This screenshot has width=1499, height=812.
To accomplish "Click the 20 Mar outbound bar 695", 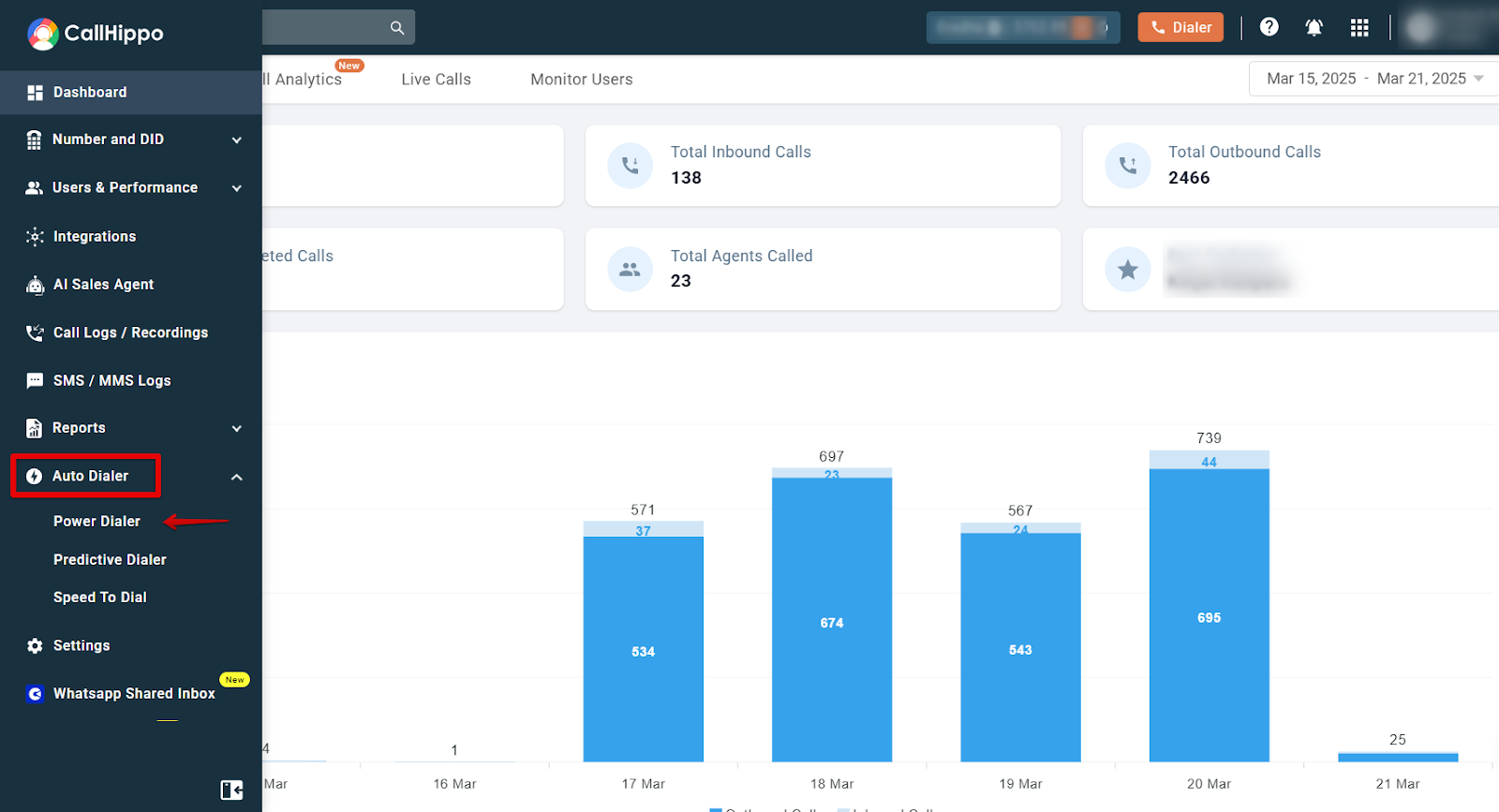I will tap(1209, 615).
